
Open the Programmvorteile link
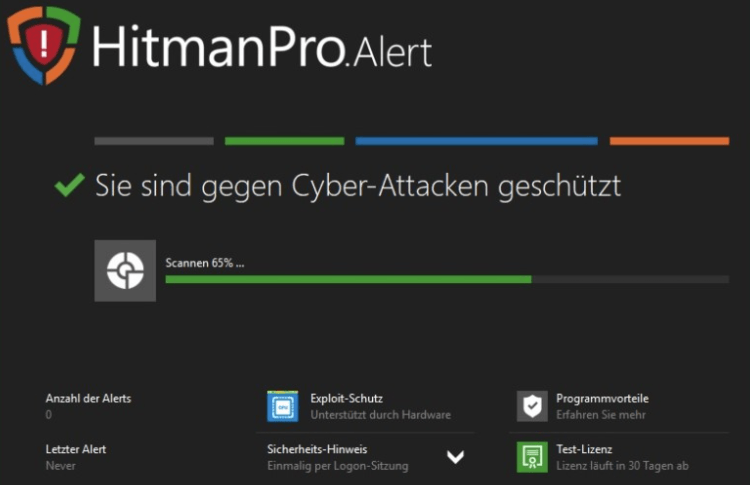[602, 398]
